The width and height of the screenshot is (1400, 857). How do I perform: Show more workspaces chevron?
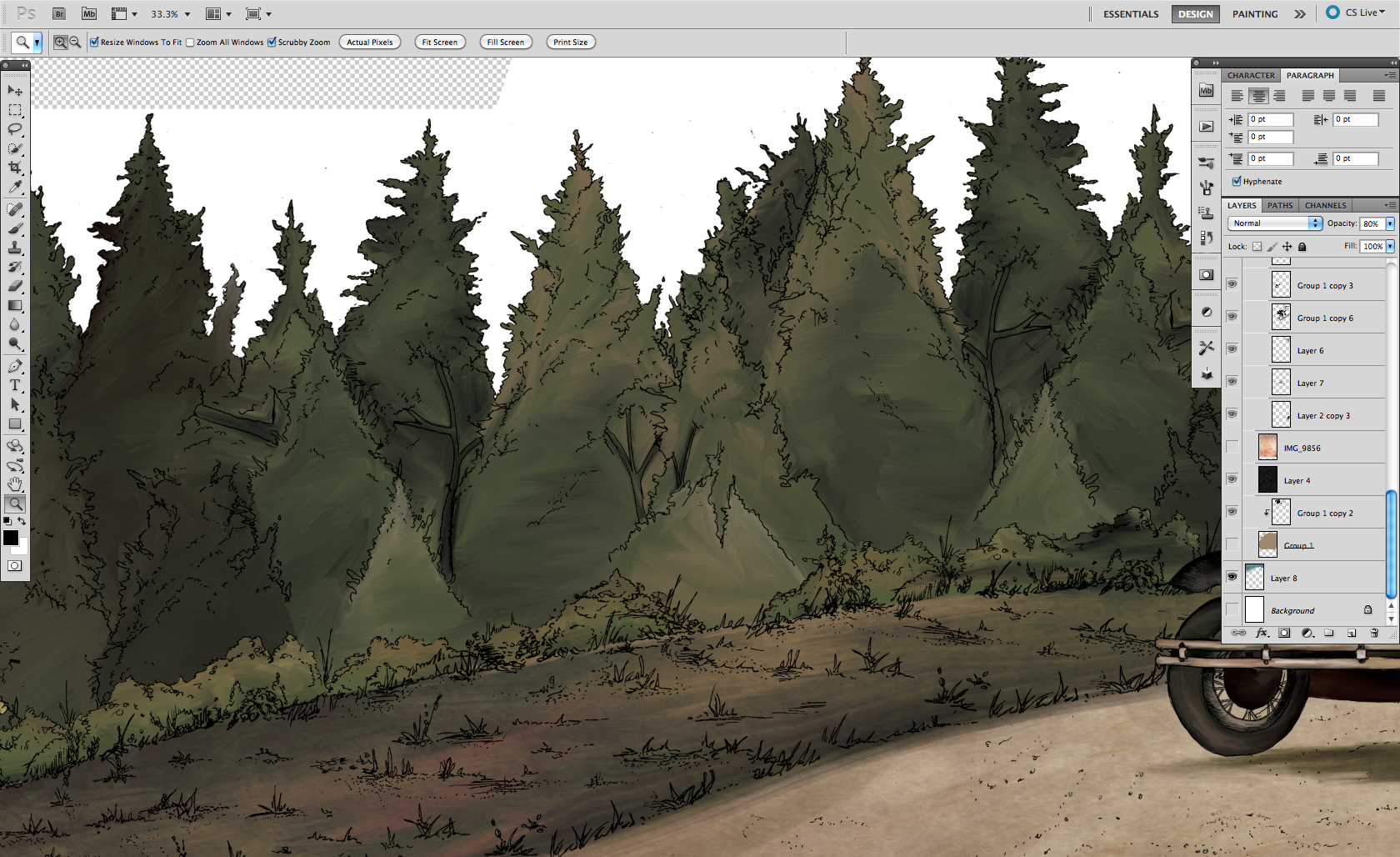click(1300, 14)
